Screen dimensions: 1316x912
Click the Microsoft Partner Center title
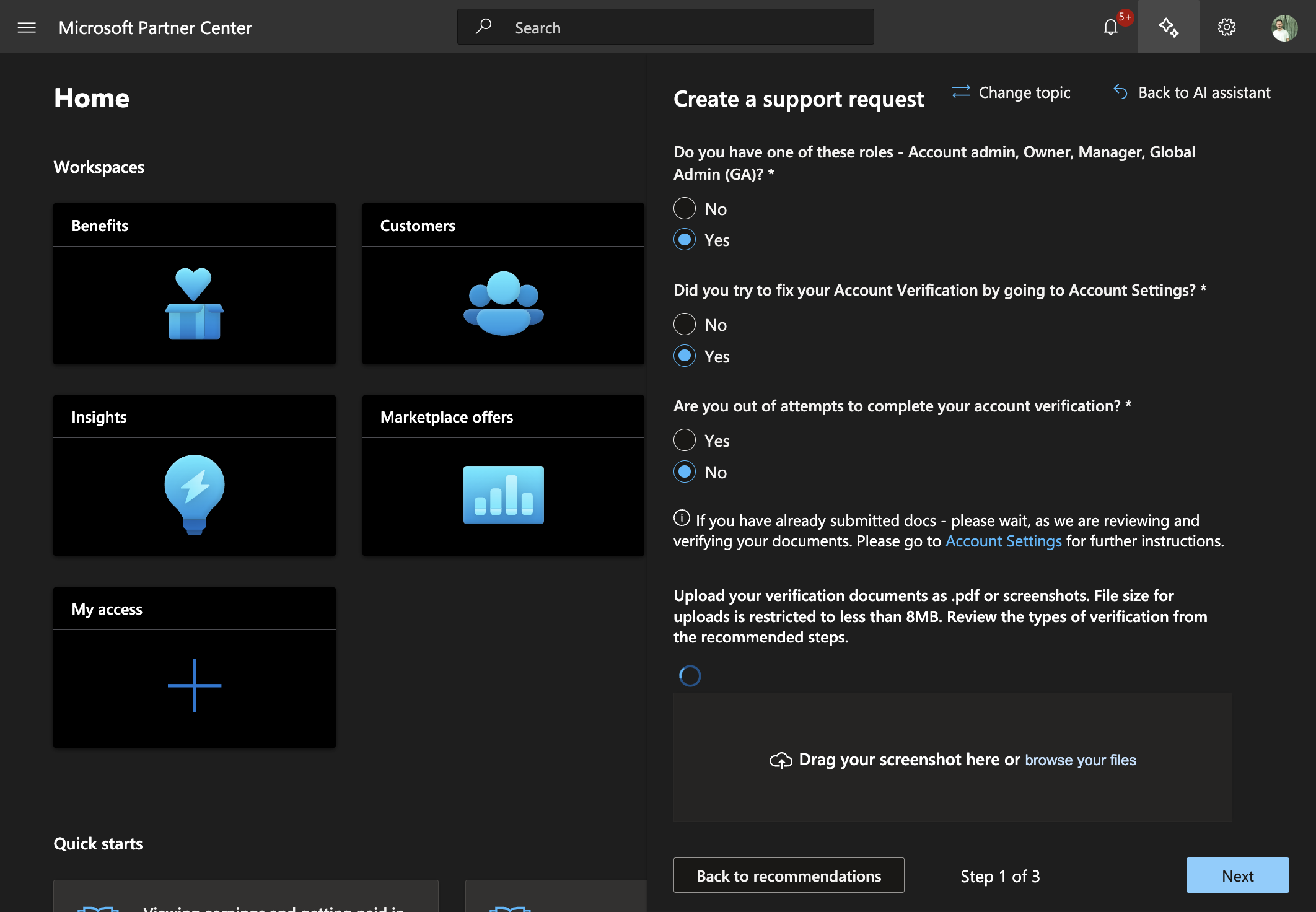point(156,27)
